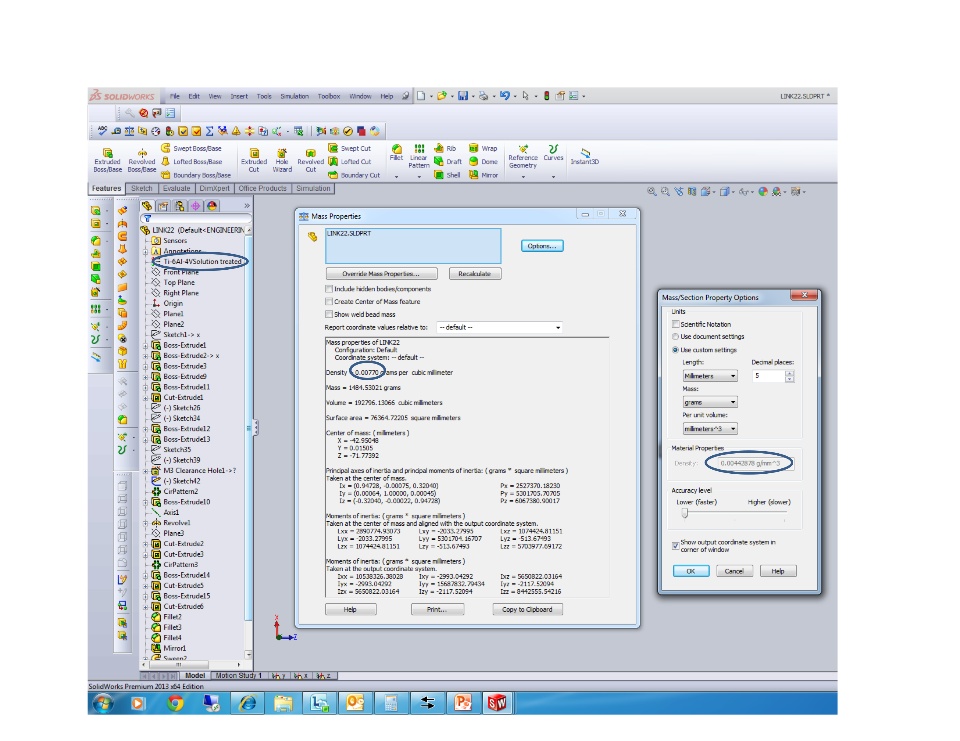Check Create Center of Mass feature

click(x=329, y=302)
